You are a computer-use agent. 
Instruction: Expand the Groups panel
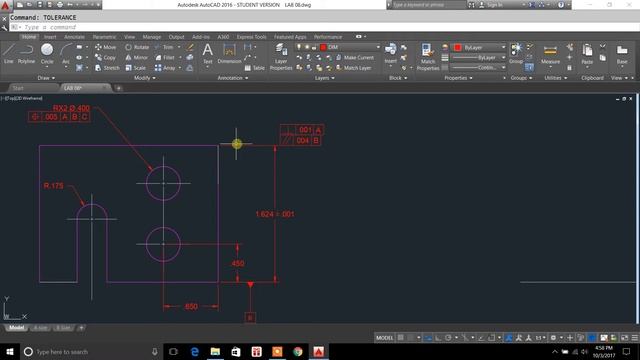click(521, 78)
